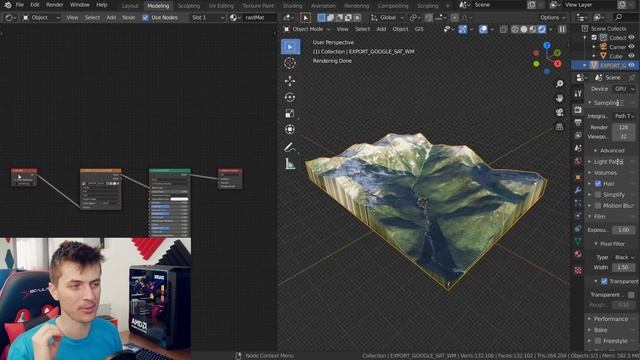This screenshot has height=360, width=640.
Task: Open the World properties tab icon
Action: [x=578, y=161]
